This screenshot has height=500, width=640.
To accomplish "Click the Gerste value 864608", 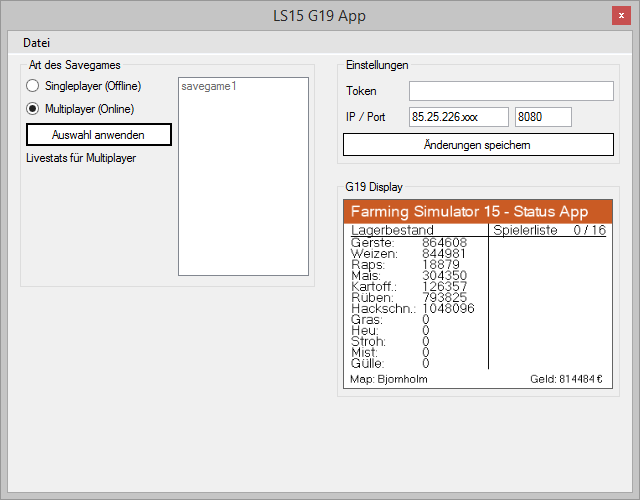I will (444, 242).
